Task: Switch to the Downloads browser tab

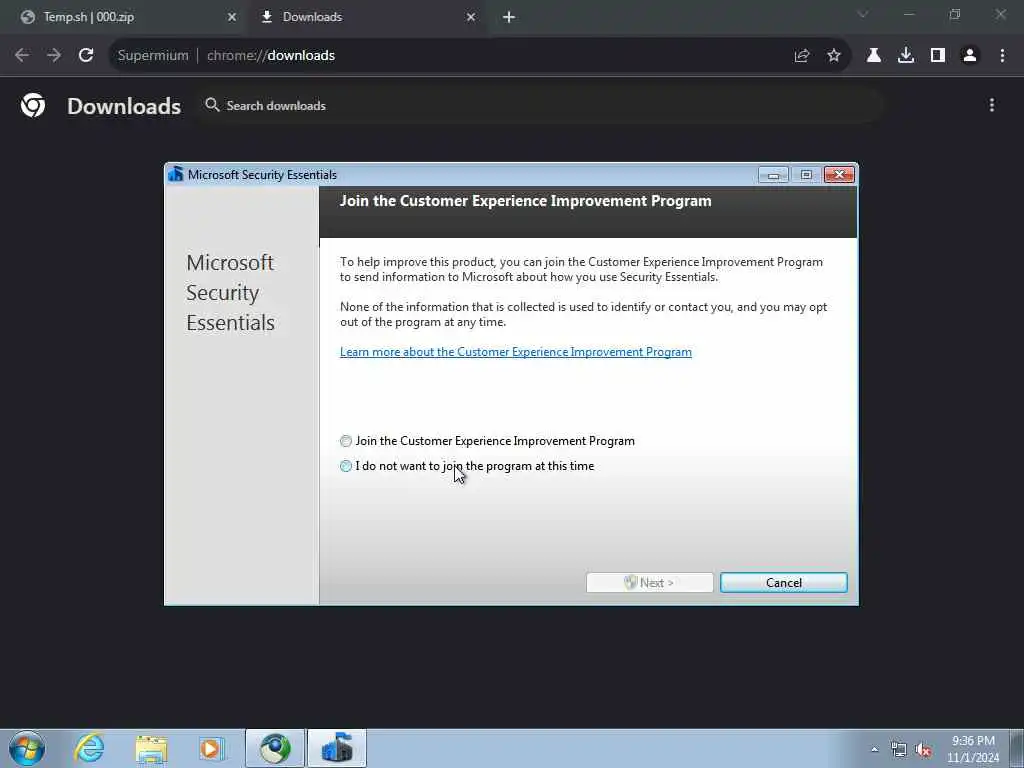Action: tap(366, 17)
